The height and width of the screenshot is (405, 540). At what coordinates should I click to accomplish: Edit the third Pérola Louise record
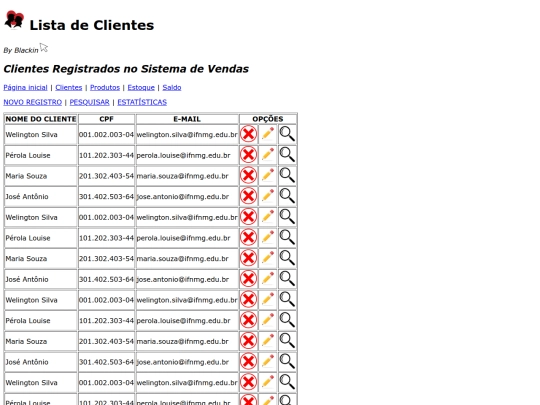pyautogui.click(x=268, y=320)
